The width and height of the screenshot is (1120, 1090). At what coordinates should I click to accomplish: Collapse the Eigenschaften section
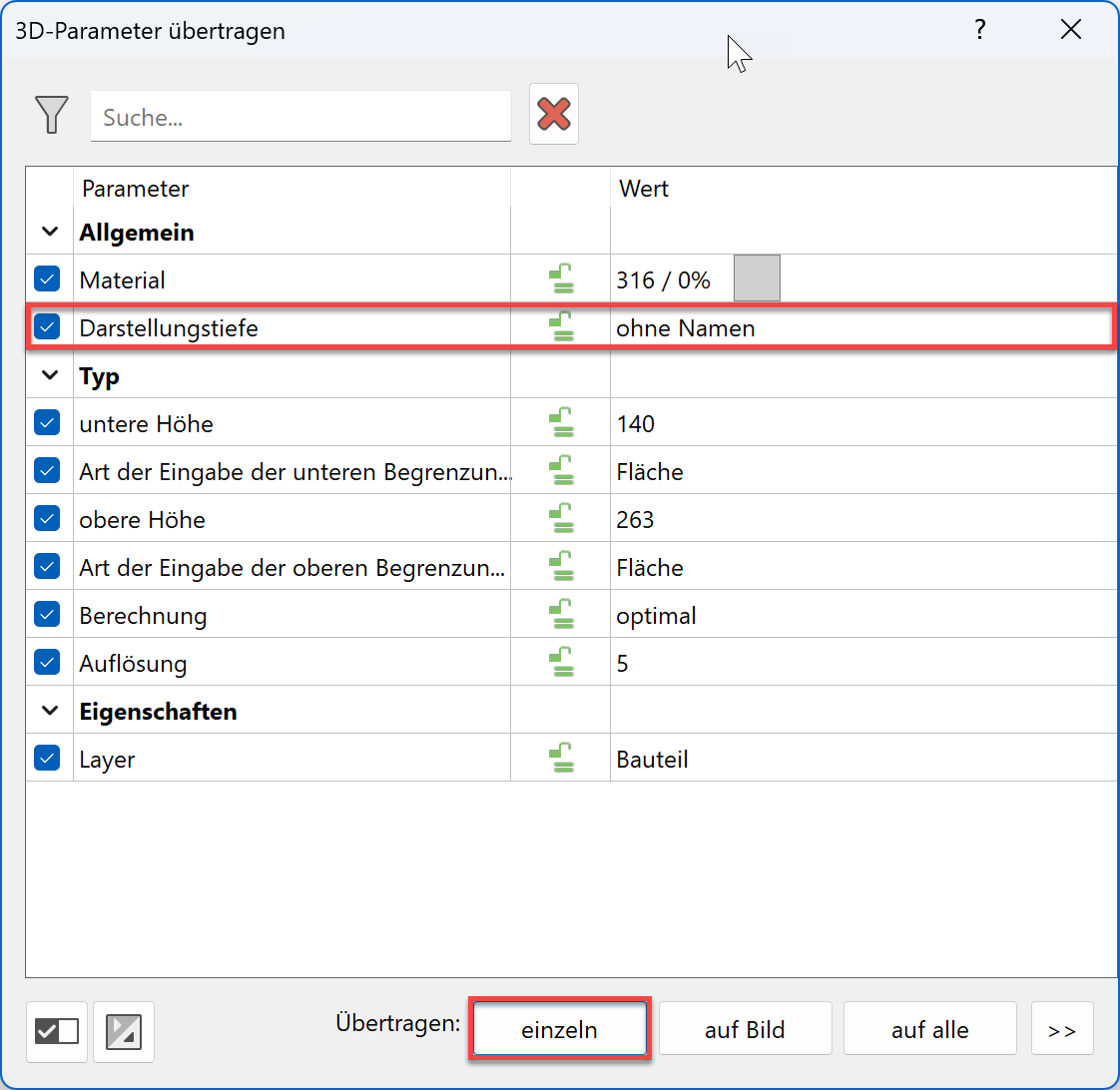50,712
